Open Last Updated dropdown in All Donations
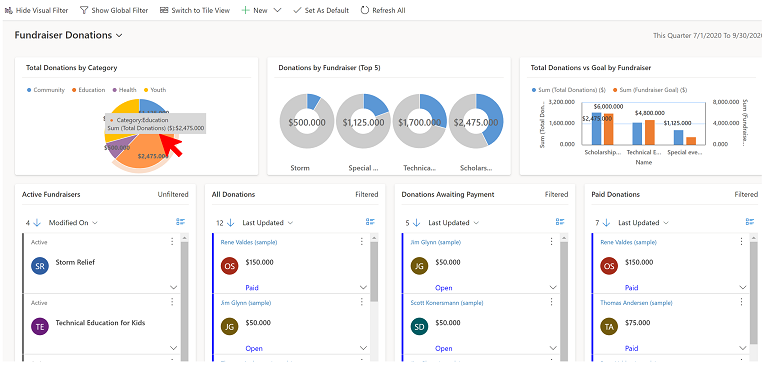Image resolution: width=781 pixels, height=371 pixels. coord(268,223)
